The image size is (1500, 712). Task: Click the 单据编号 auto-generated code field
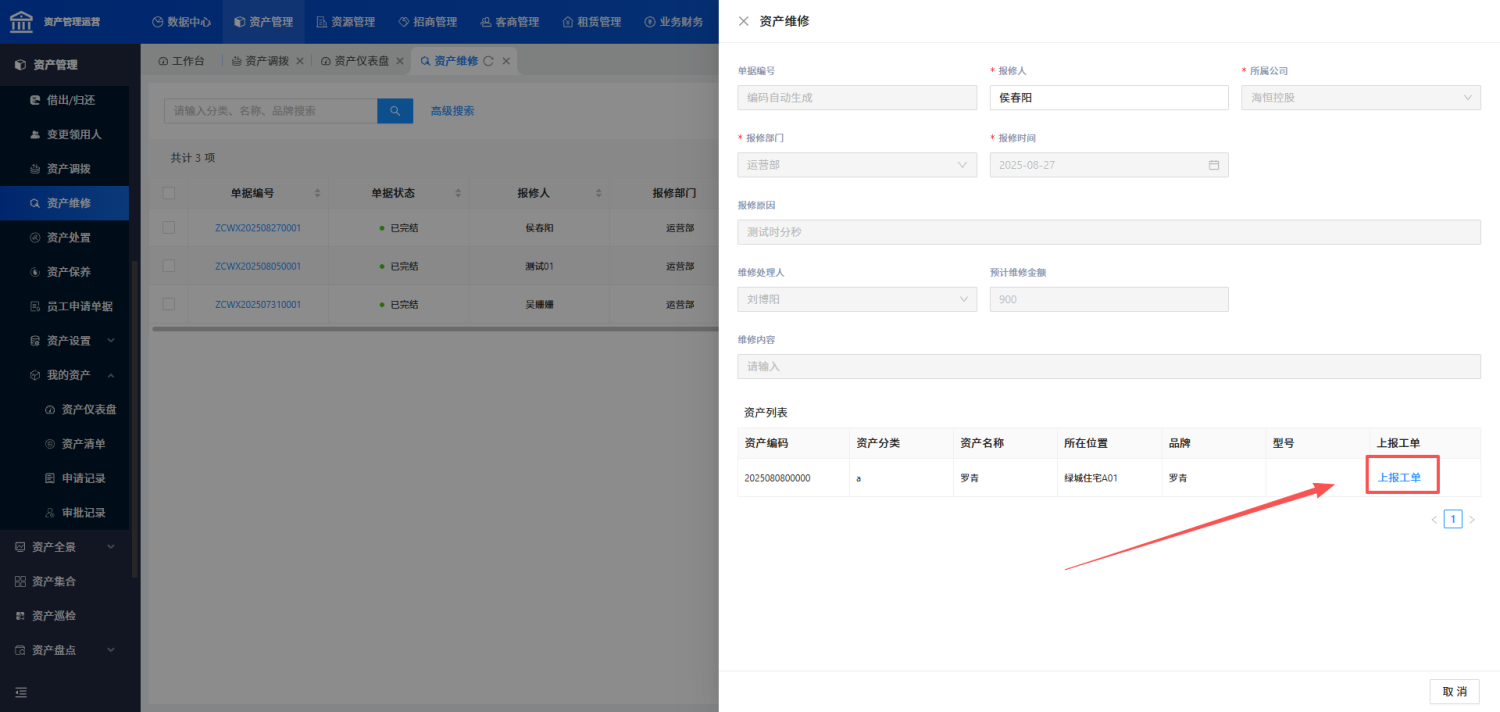[x=857, y=97]
